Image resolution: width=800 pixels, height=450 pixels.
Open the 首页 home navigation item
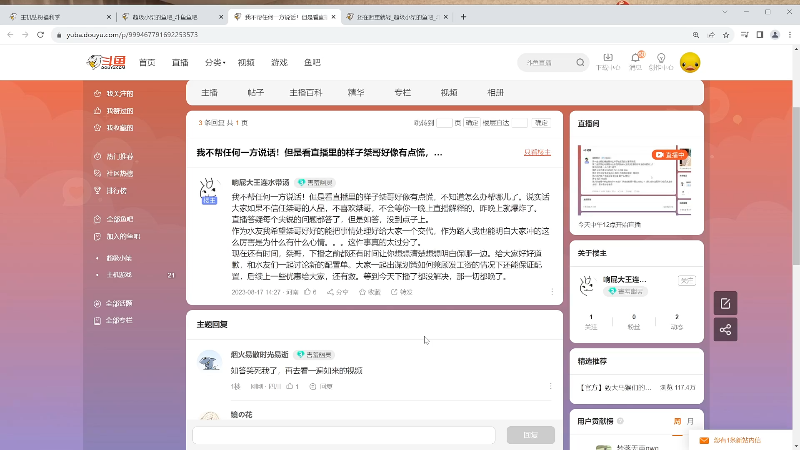pyautogui.click(x=147, y=62)
